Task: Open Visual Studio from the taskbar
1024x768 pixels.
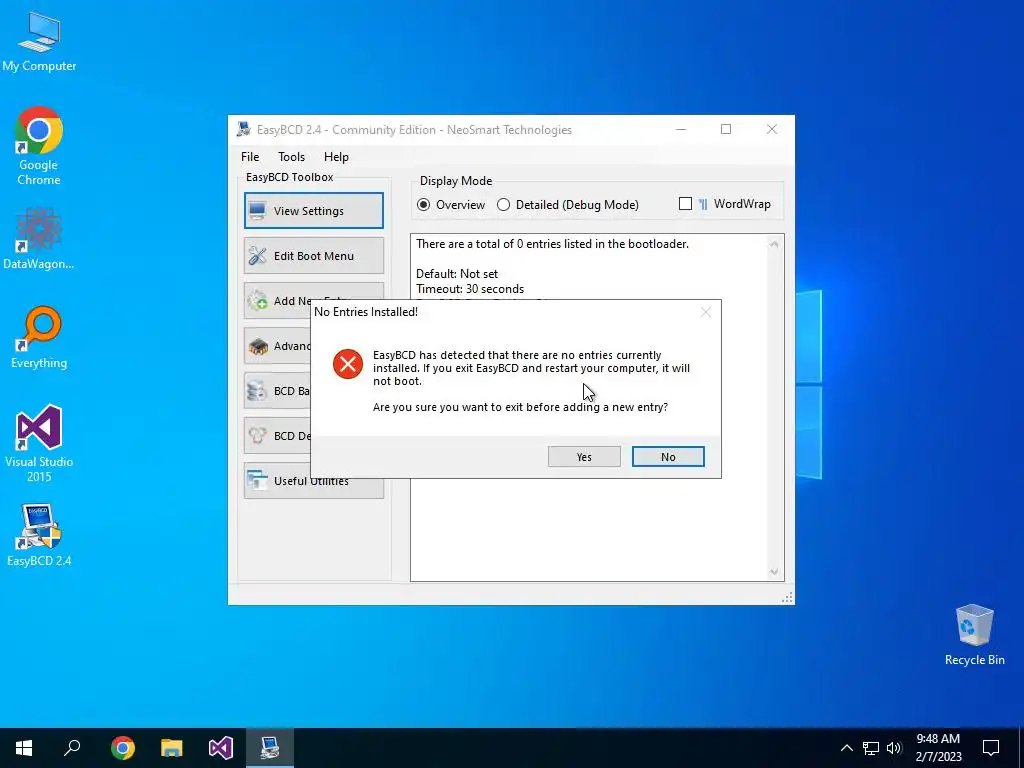Action: (221, 748)
